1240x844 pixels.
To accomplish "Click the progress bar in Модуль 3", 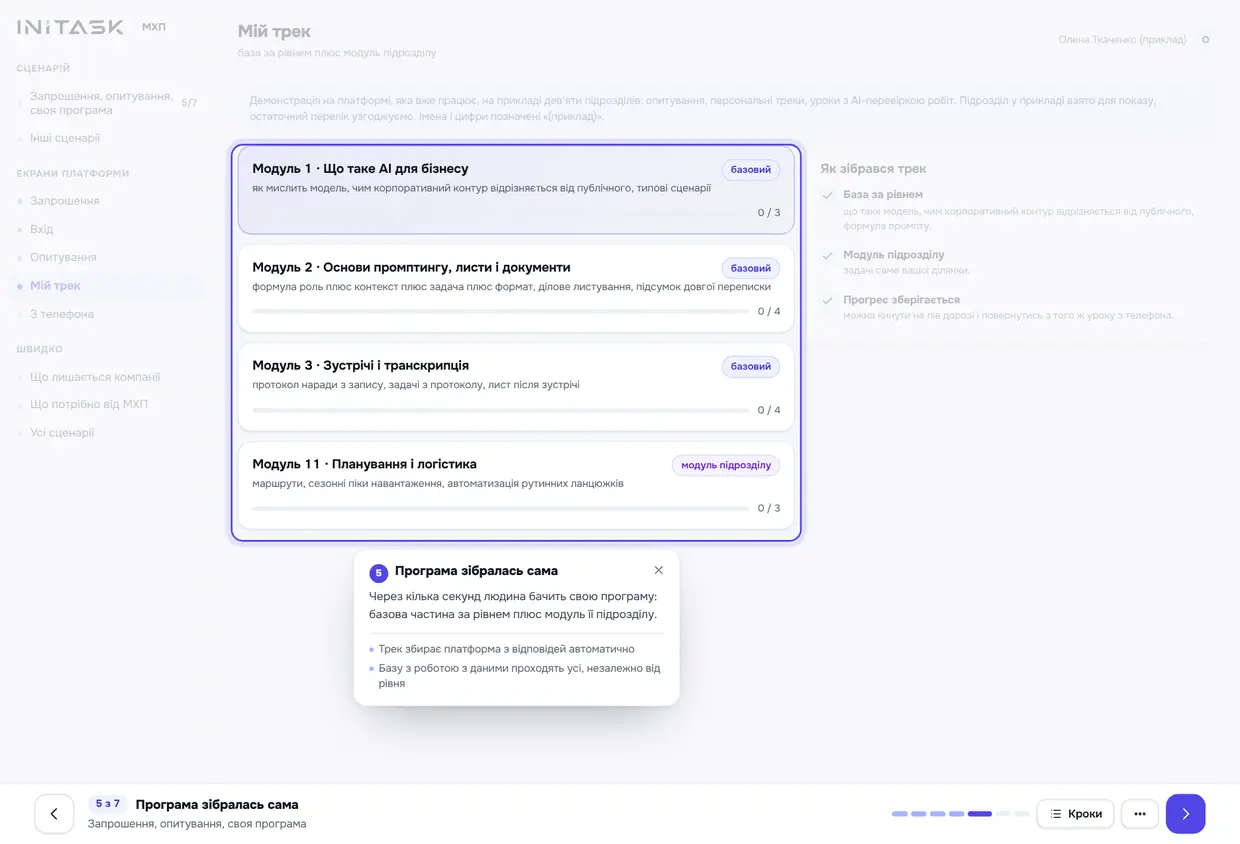I will pos(500,410).
